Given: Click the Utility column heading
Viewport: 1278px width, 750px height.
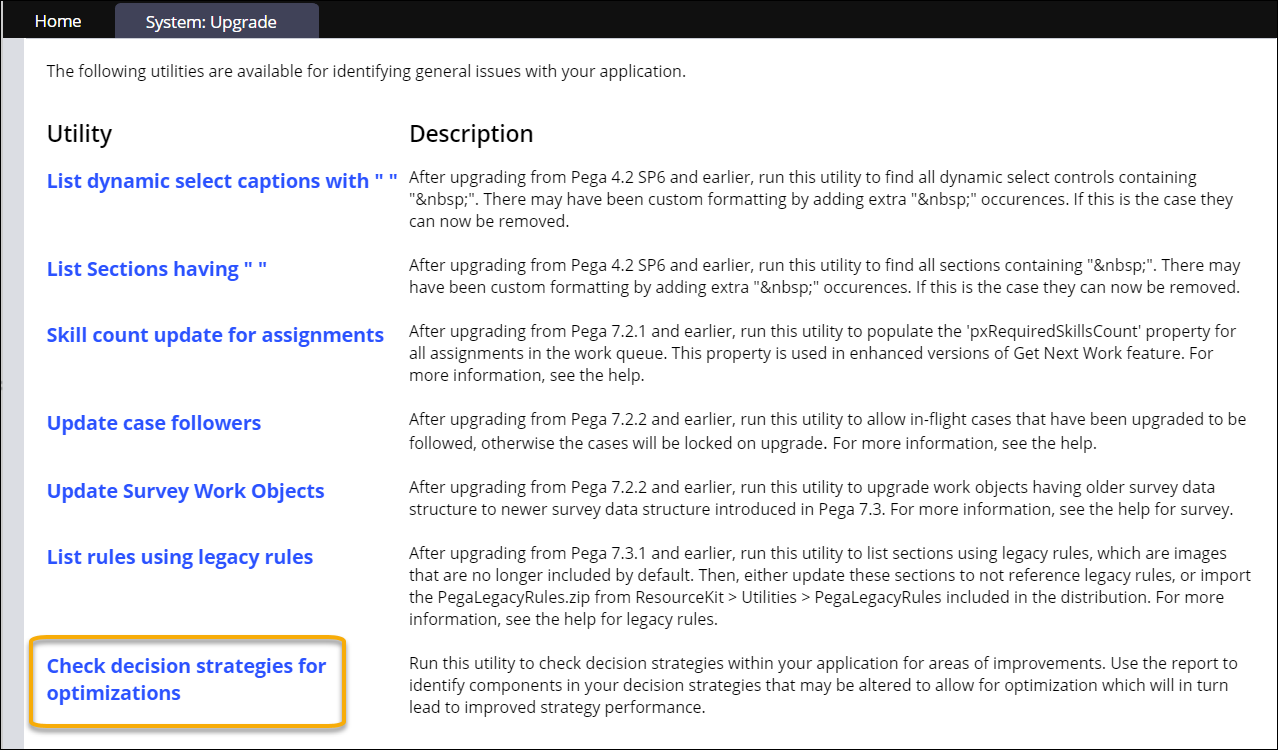Looking at the screenshot, I should 79,134.
